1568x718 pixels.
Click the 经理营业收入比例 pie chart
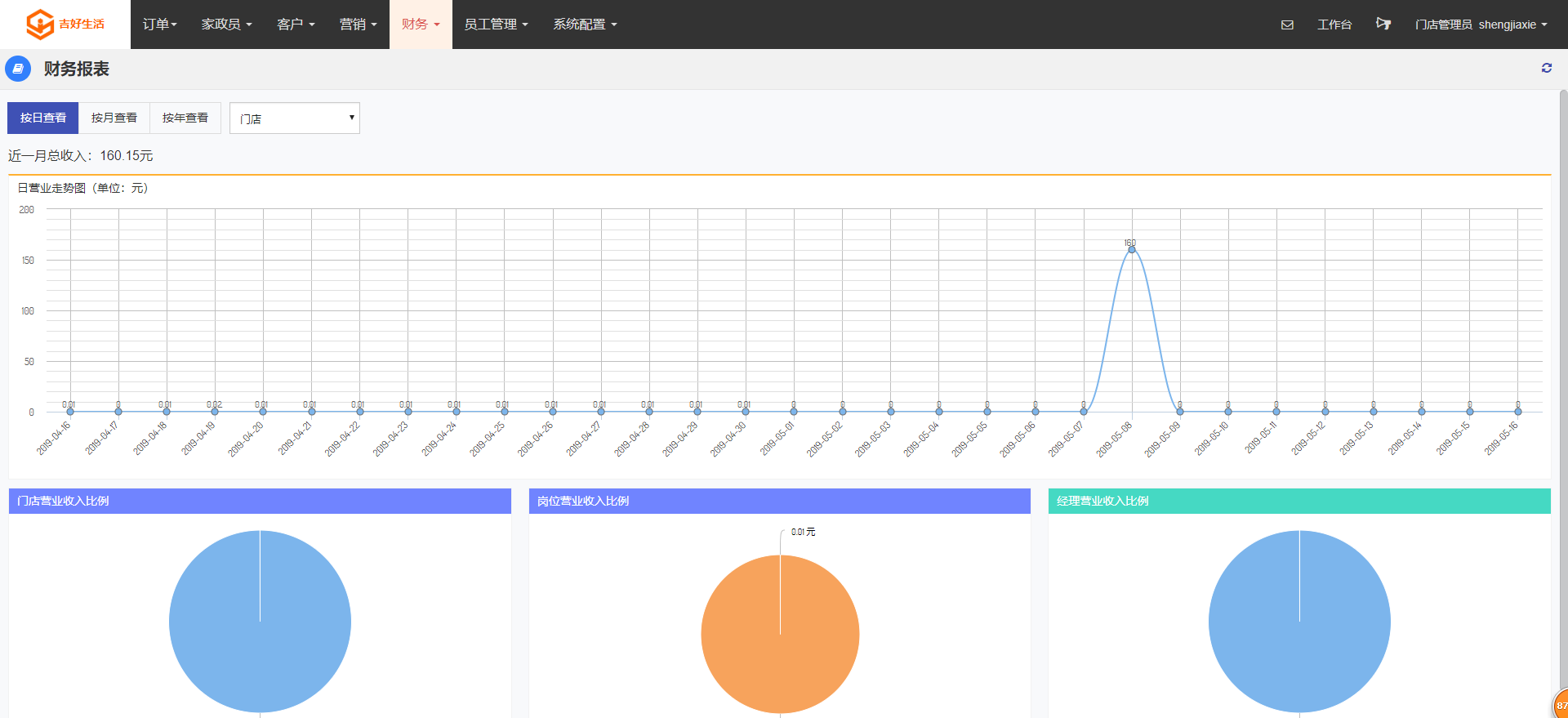1299,622
